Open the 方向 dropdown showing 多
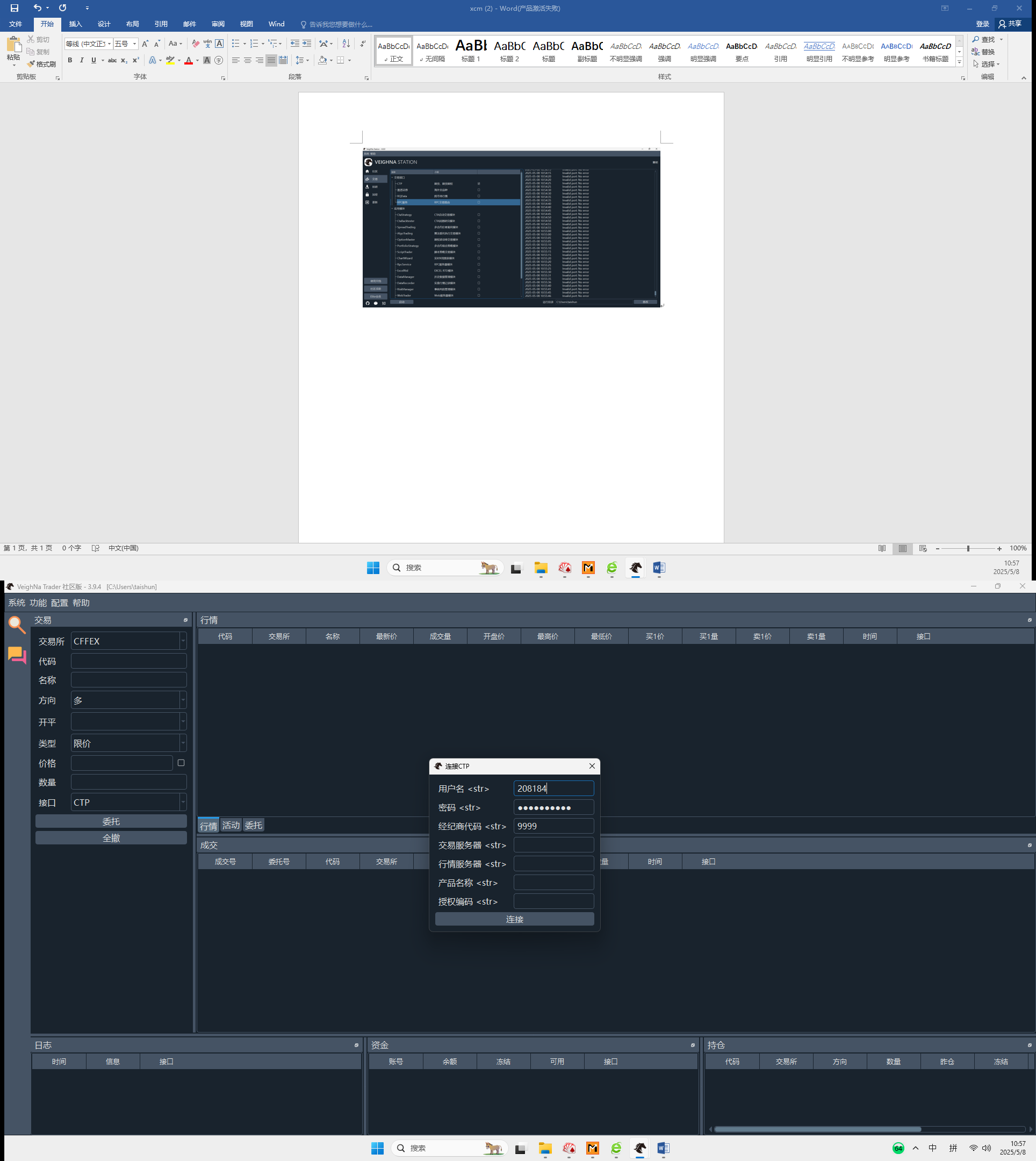The height and width of the screenshot is (1161, 1036). (128, 700)
